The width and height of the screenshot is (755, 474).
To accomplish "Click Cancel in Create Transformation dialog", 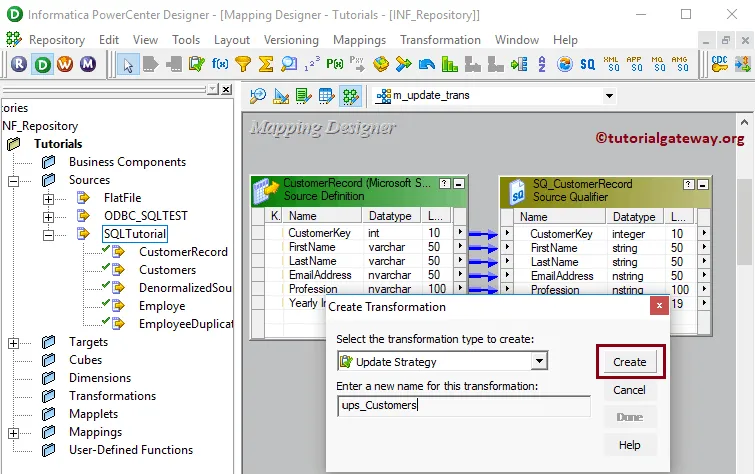I will (x=630, y=390).
